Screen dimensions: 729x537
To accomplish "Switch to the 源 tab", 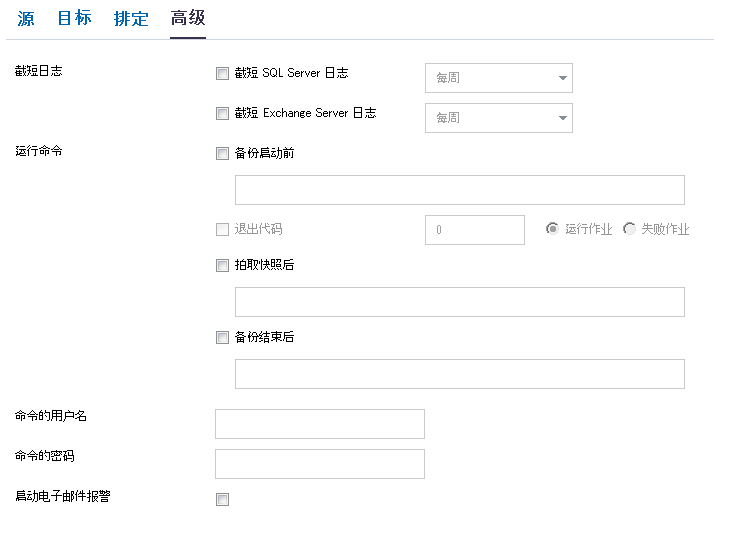I will (26, 19).
